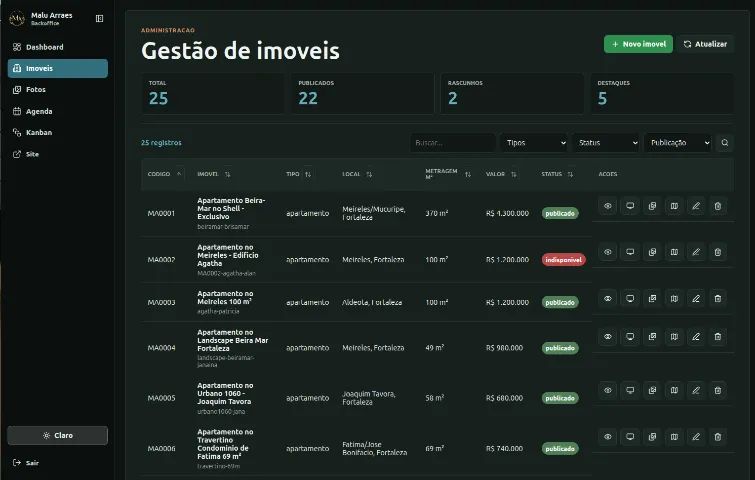Click the Malu Arraes profile logo

pyautogui.click(x=17, y=19)
